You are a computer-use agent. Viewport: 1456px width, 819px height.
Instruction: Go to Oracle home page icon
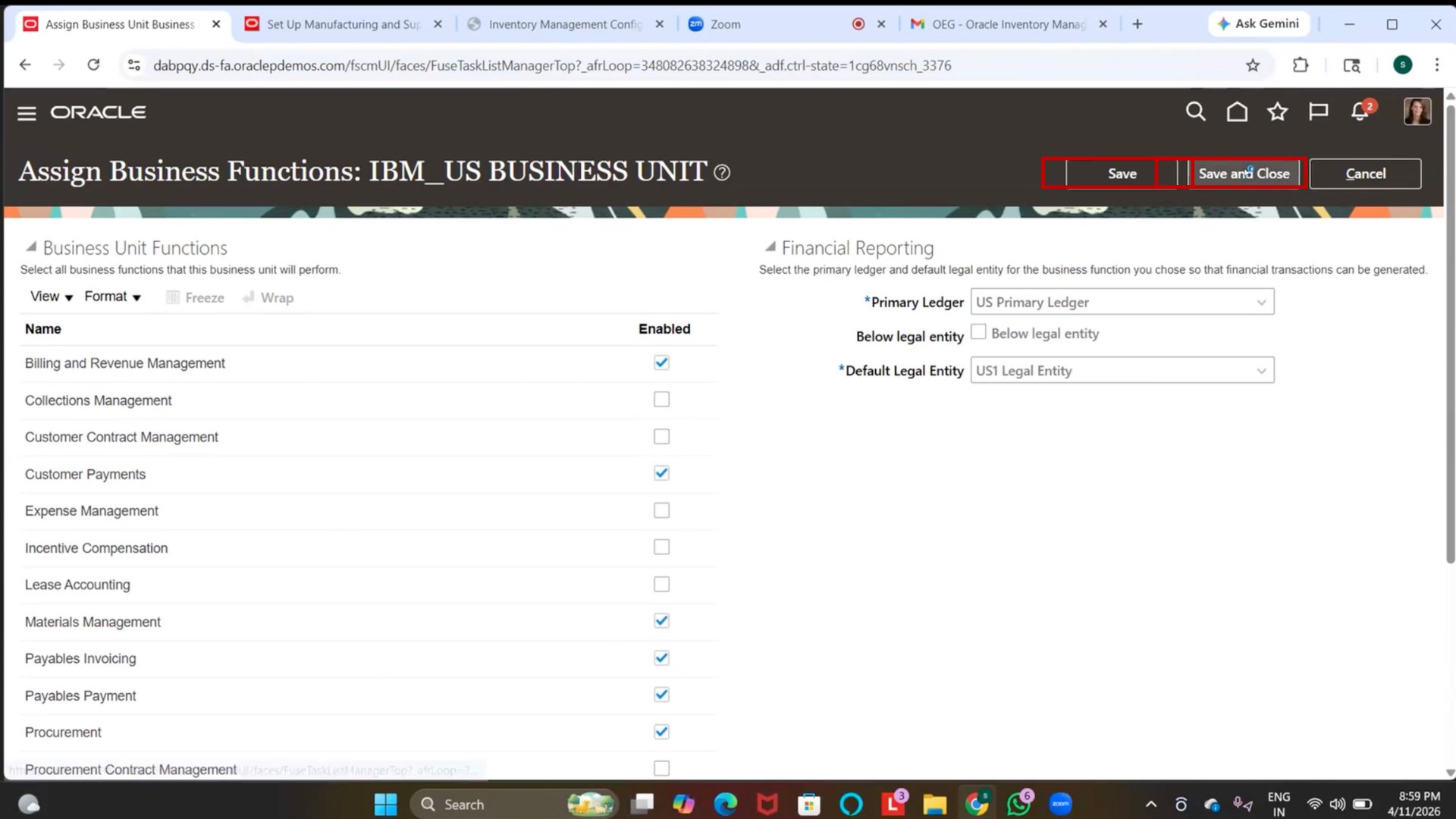(1237, 112)
